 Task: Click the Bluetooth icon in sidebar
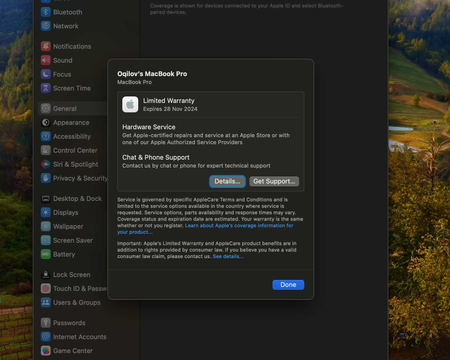click(46, 12)
